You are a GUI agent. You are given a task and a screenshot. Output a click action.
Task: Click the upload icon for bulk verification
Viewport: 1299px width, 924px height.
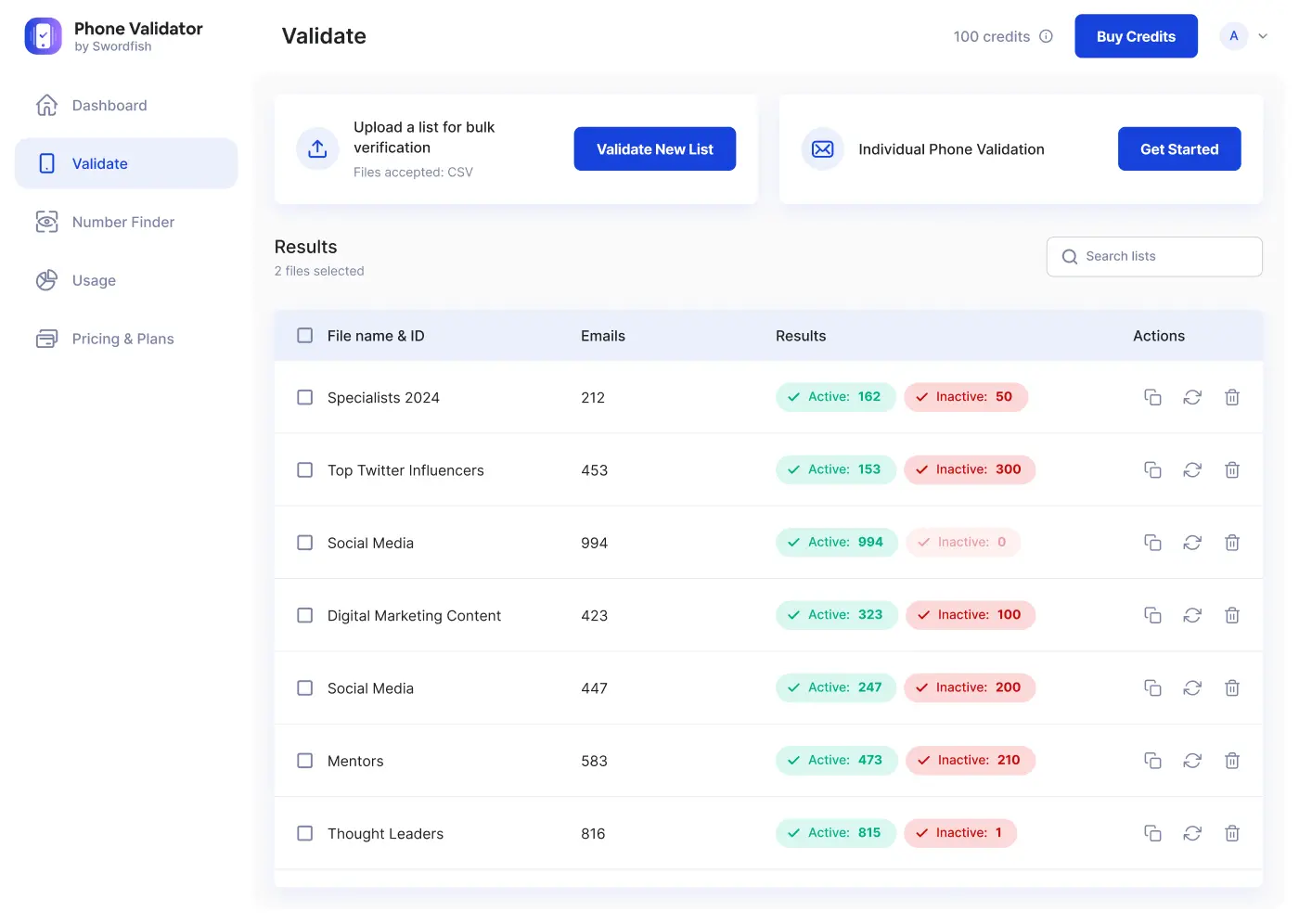pyautogui.click(x=317, y=148)
